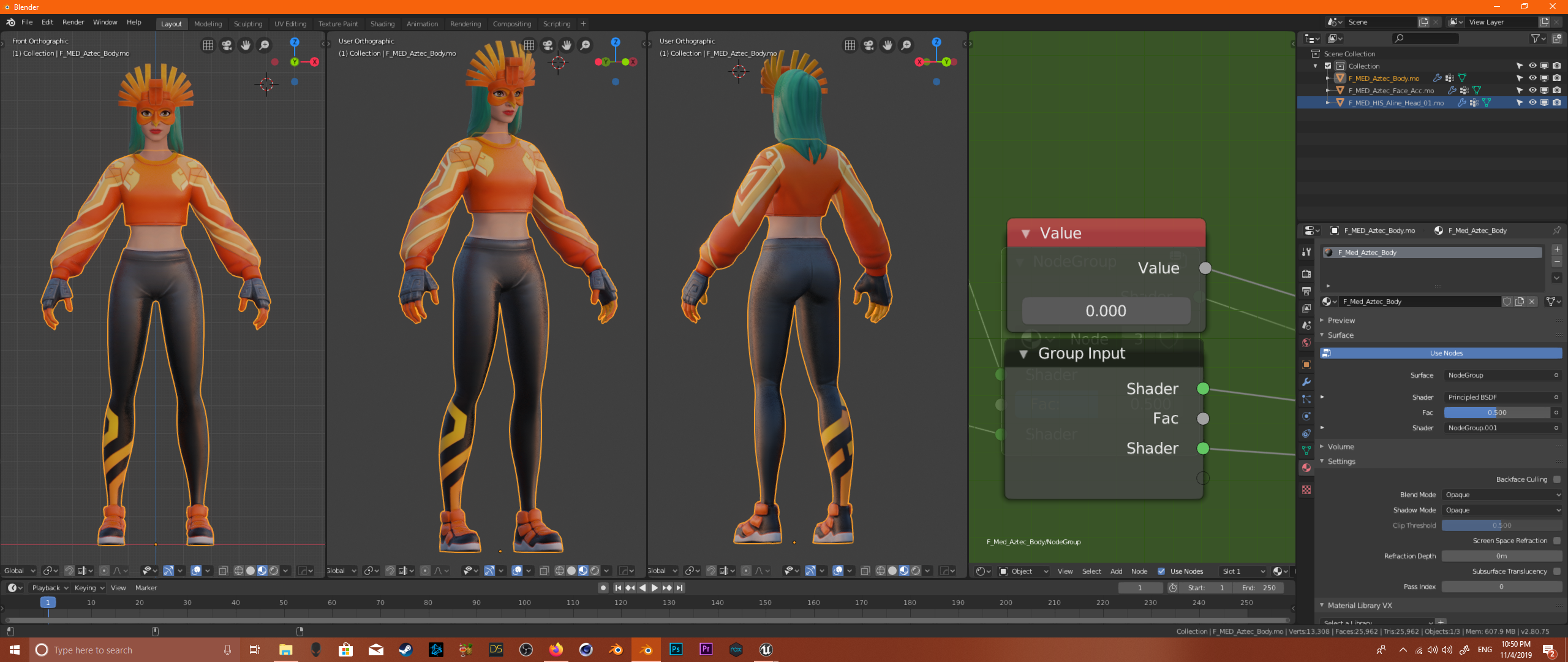Unlink the F_Med_Aztec_Body material with X
The width and height of the screenshot is (1568, 662).
tap(1532, 302)
